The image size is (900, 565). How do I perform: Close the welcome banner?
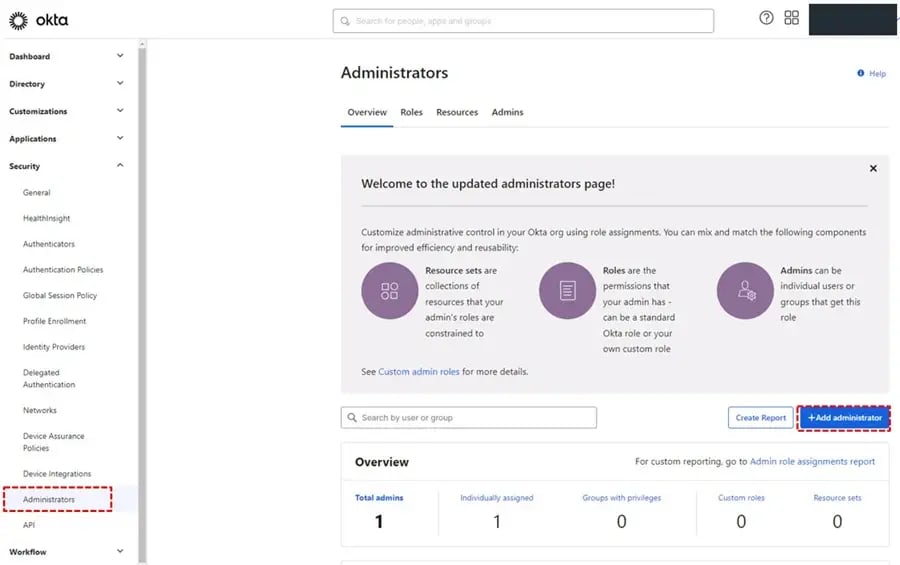[x=873, y=169]
